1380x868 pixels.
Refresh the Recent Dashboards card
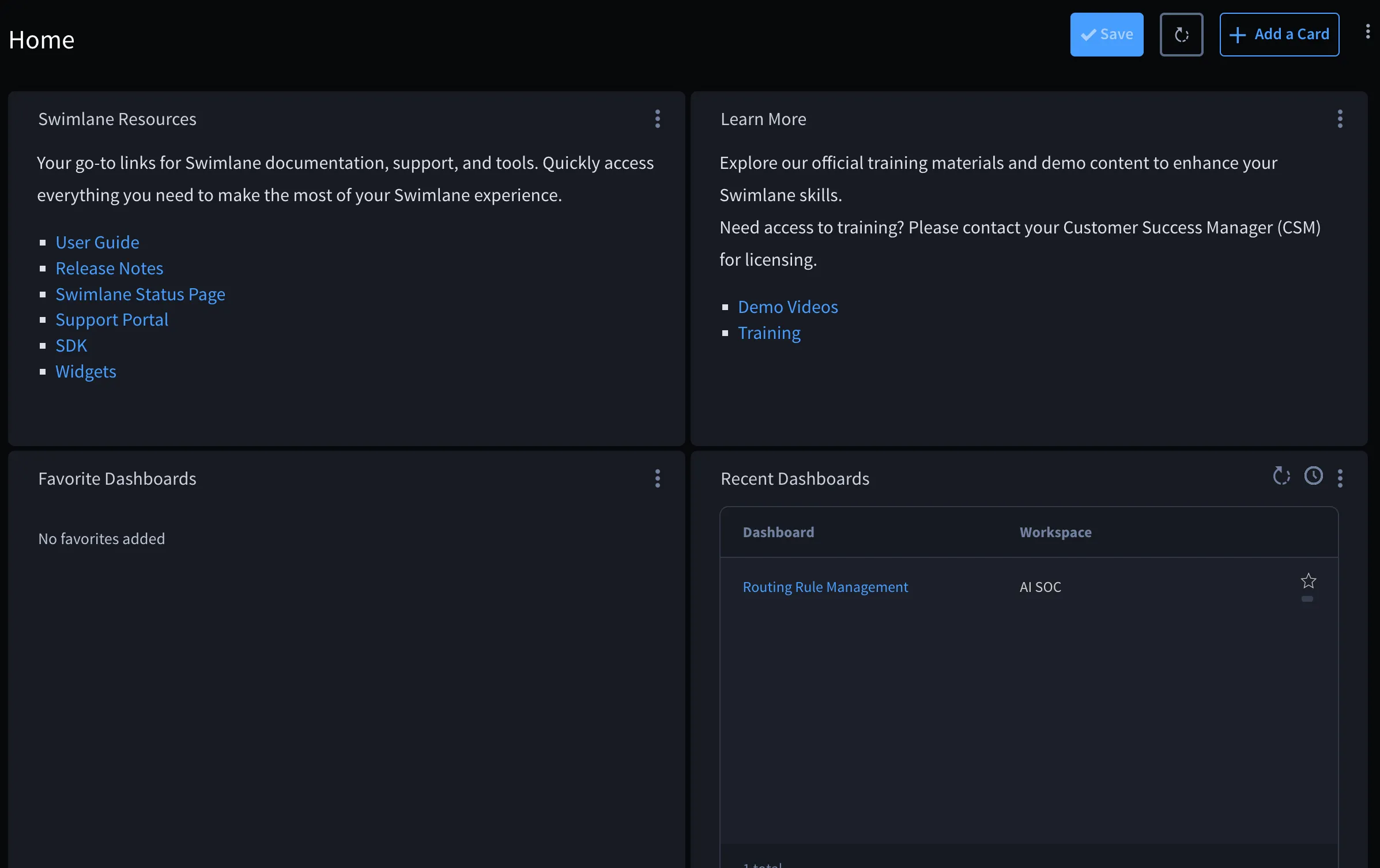(1281, 476)
